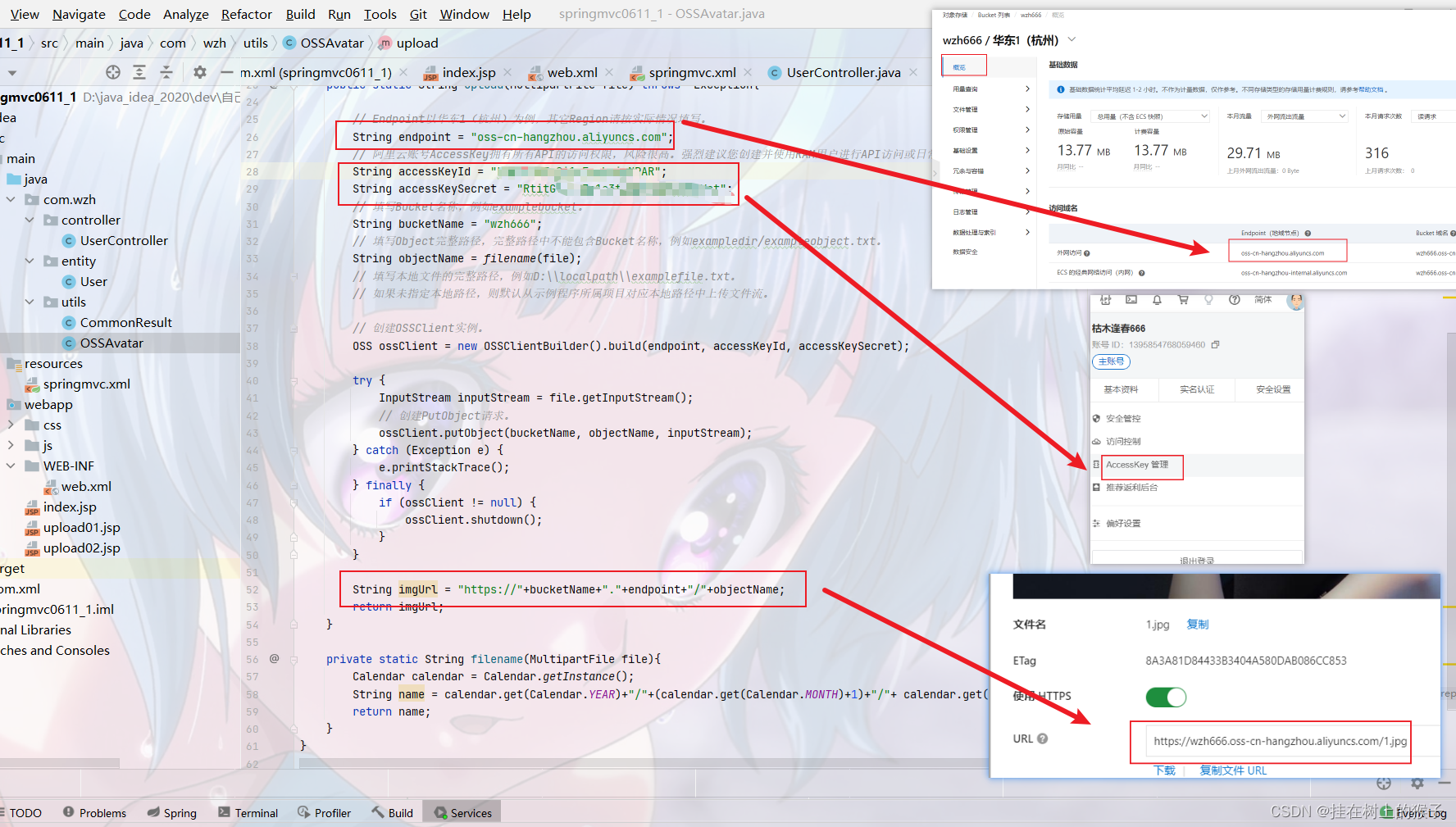The width and height of the screenshot is (1456, 827).
Task: Open the shopping cart in Aliyun console
Action: click(x=1183, y=302)
